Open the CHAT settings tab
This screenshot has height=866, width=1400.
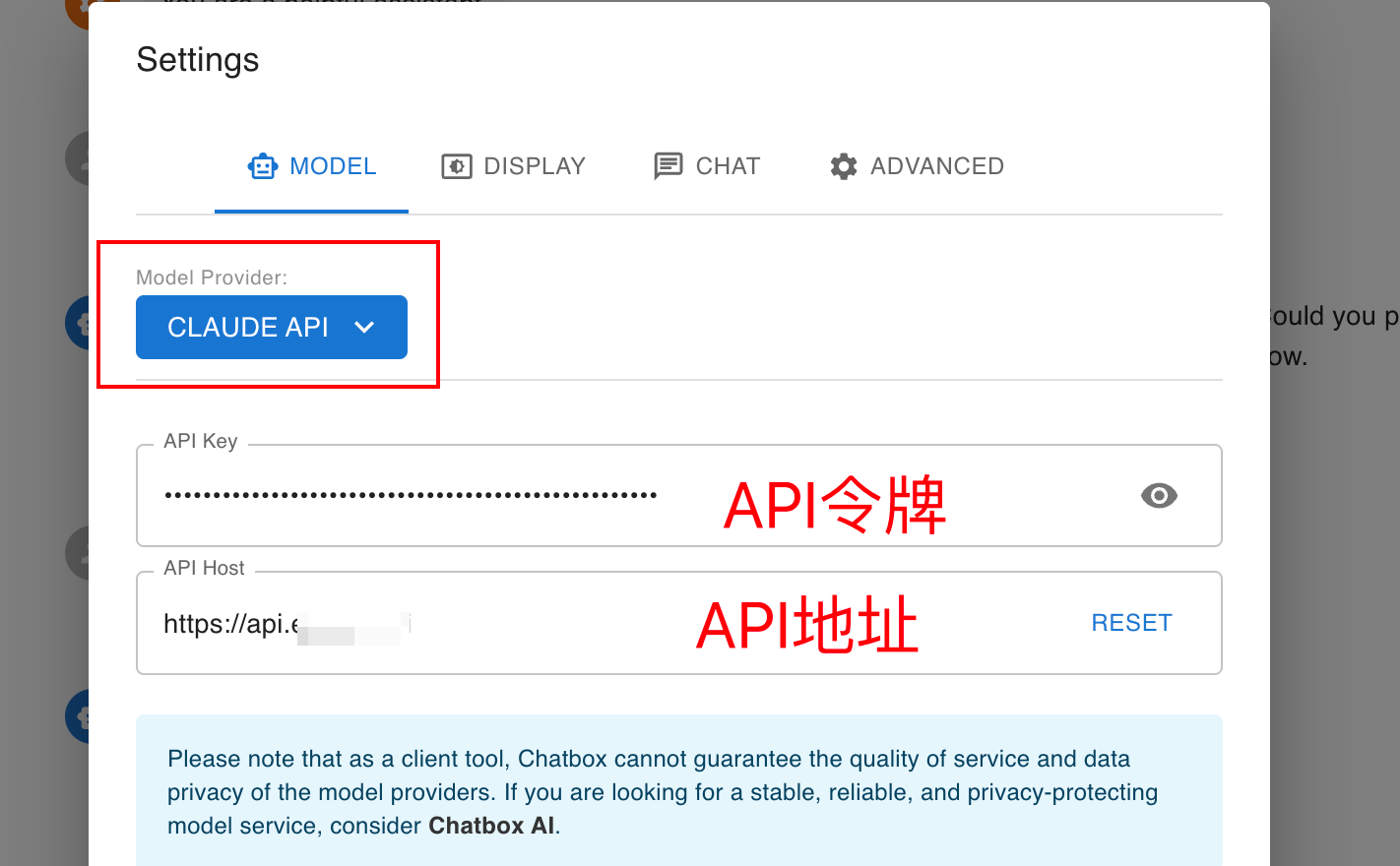pyautogui.click(x=707, y=166)
